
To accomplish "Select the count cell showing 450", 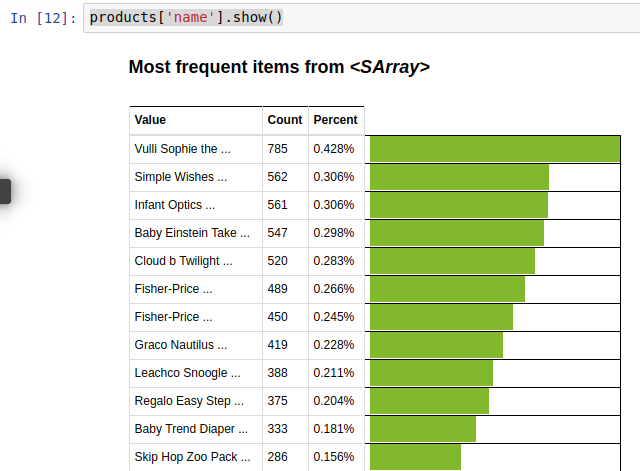I will click(x=277, y=317).
